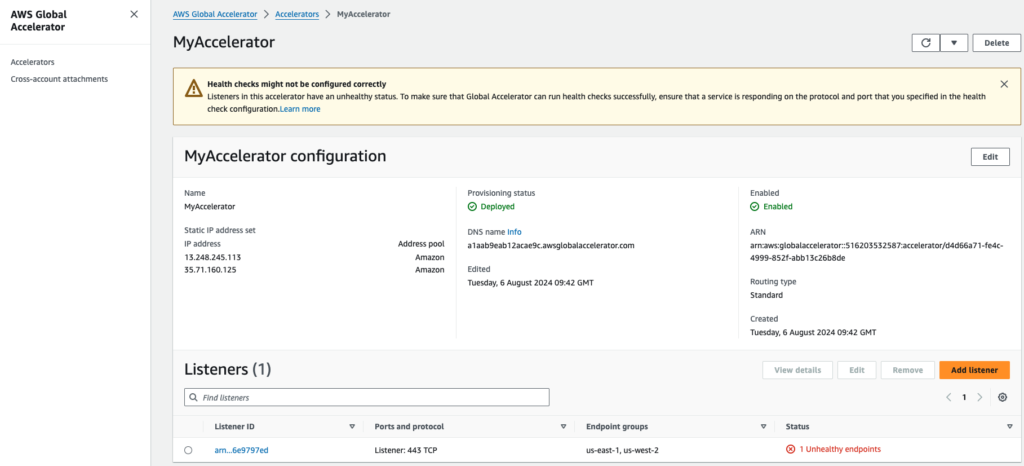This screenshot has height=466, width=1024.
Task: Open Cross-account attachments in the sidebar
Action: click(x=59, y=79)
